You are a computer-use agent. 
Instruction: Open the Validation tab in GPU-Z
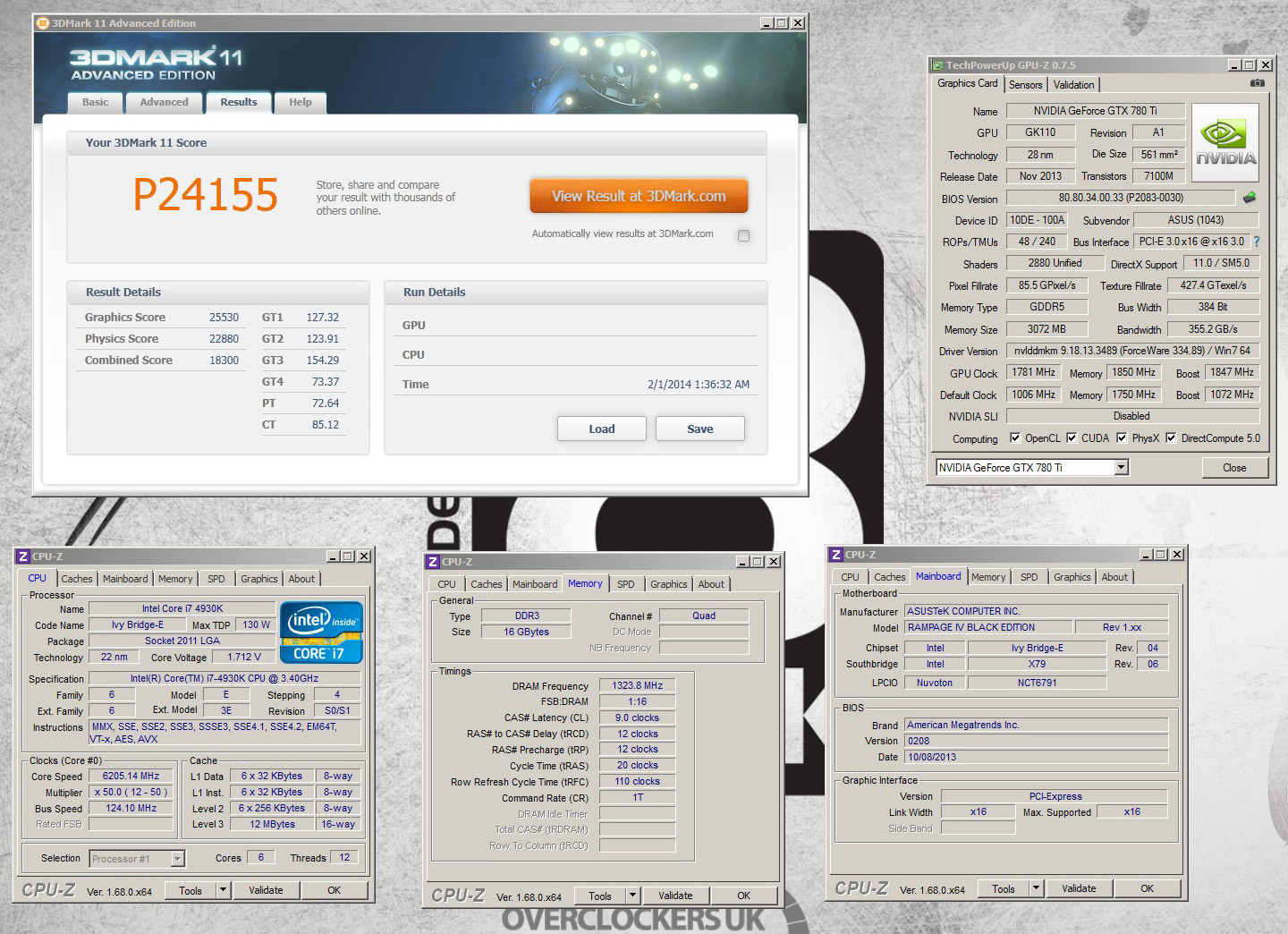click(1073, 85)
